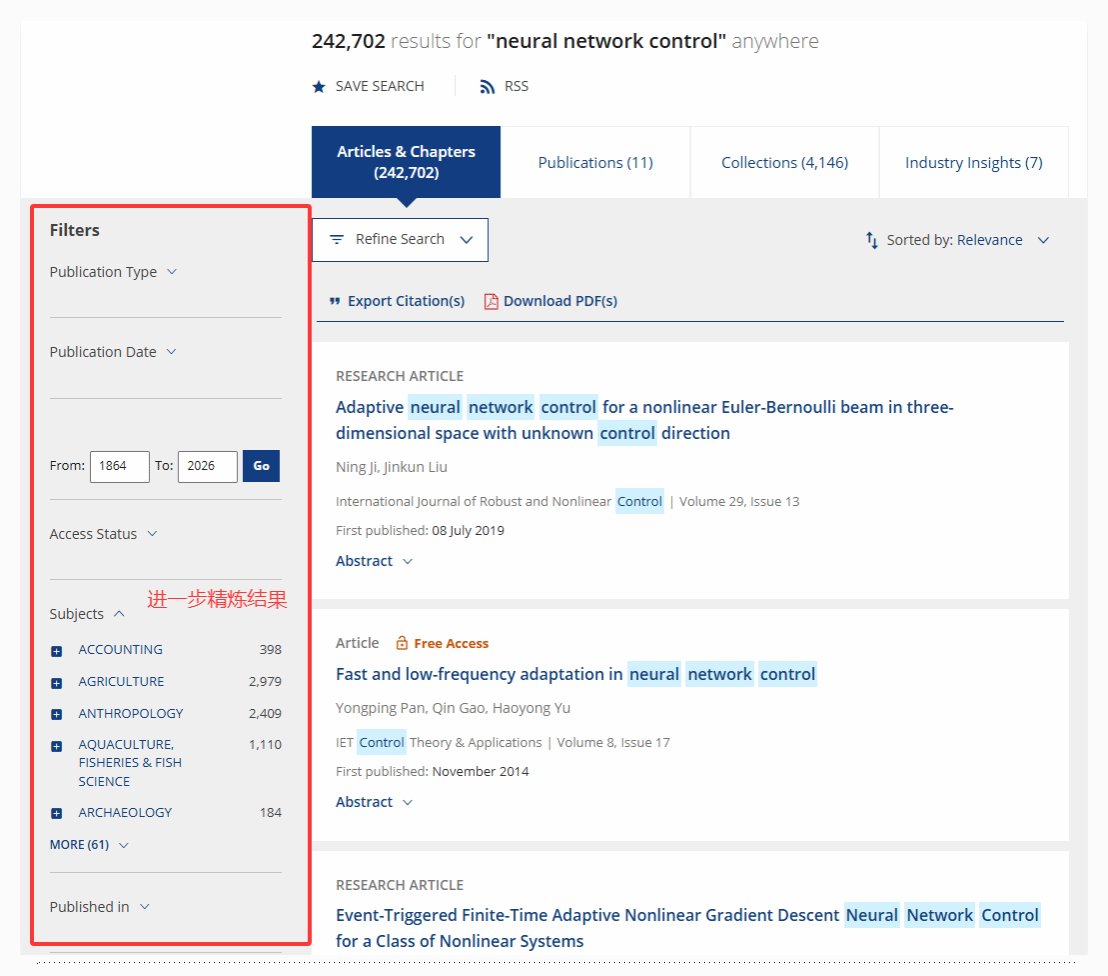This screenshot has height=976, width=1108.
Task: Expand the AGRICULTURE subject plus icon
Action: (x=57, y=683)
